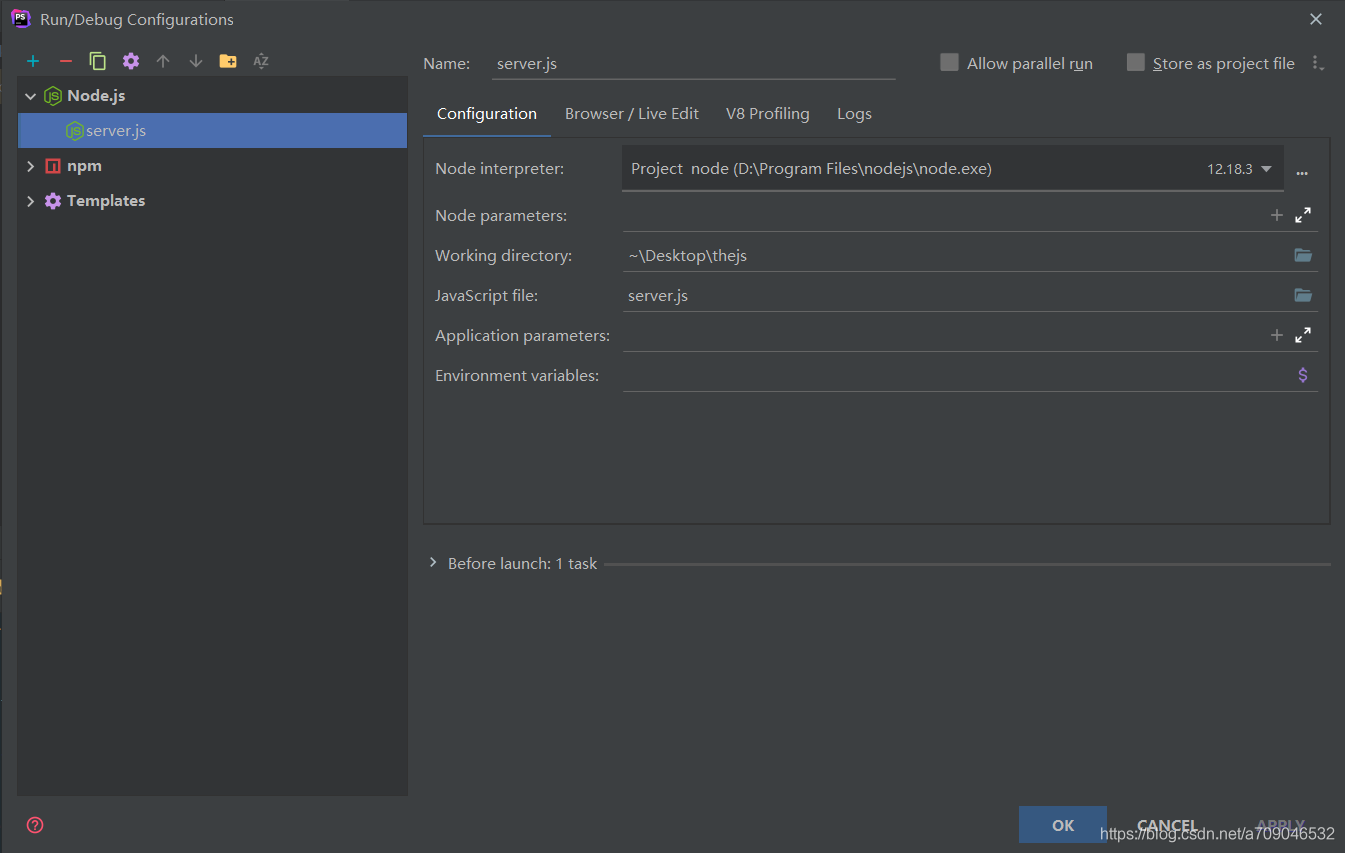Open the Node interpreter dropdown
Viewport: 1345px width, 853px height.
[1267, 168]
